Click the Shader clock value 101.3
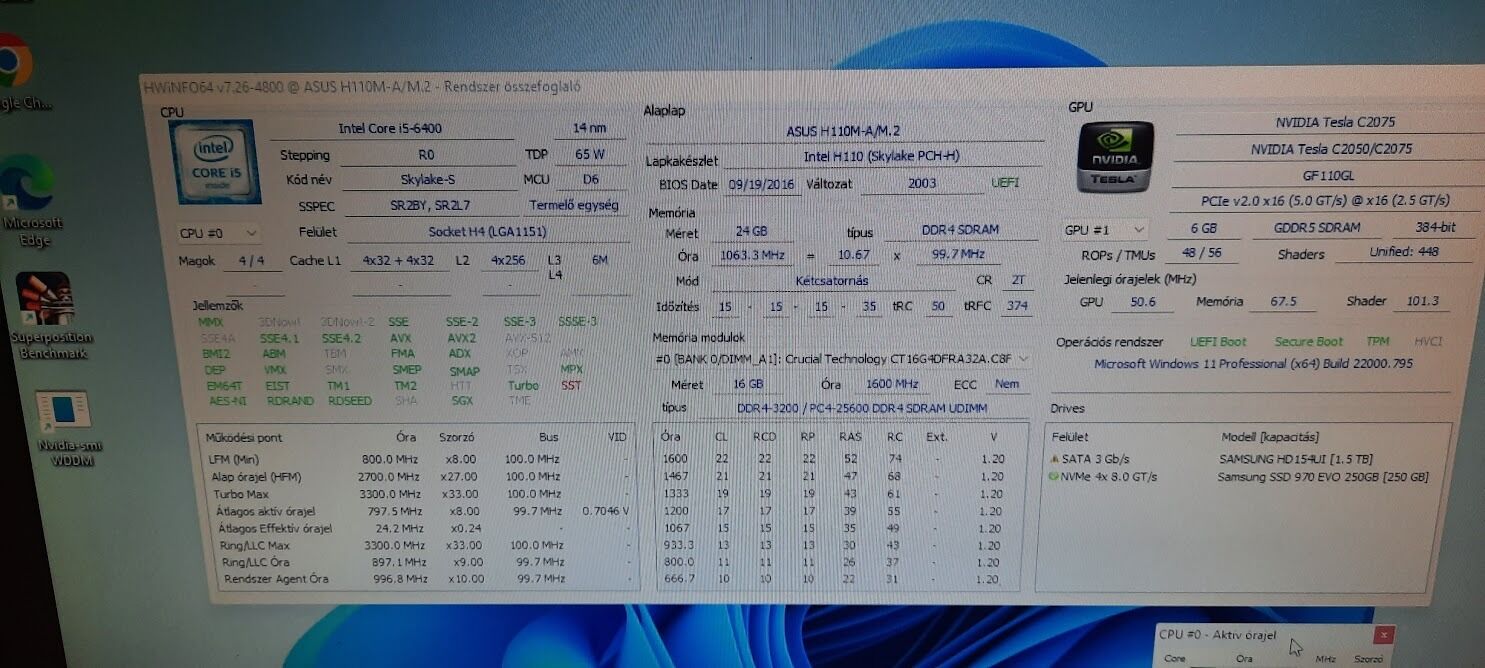 1420,301
